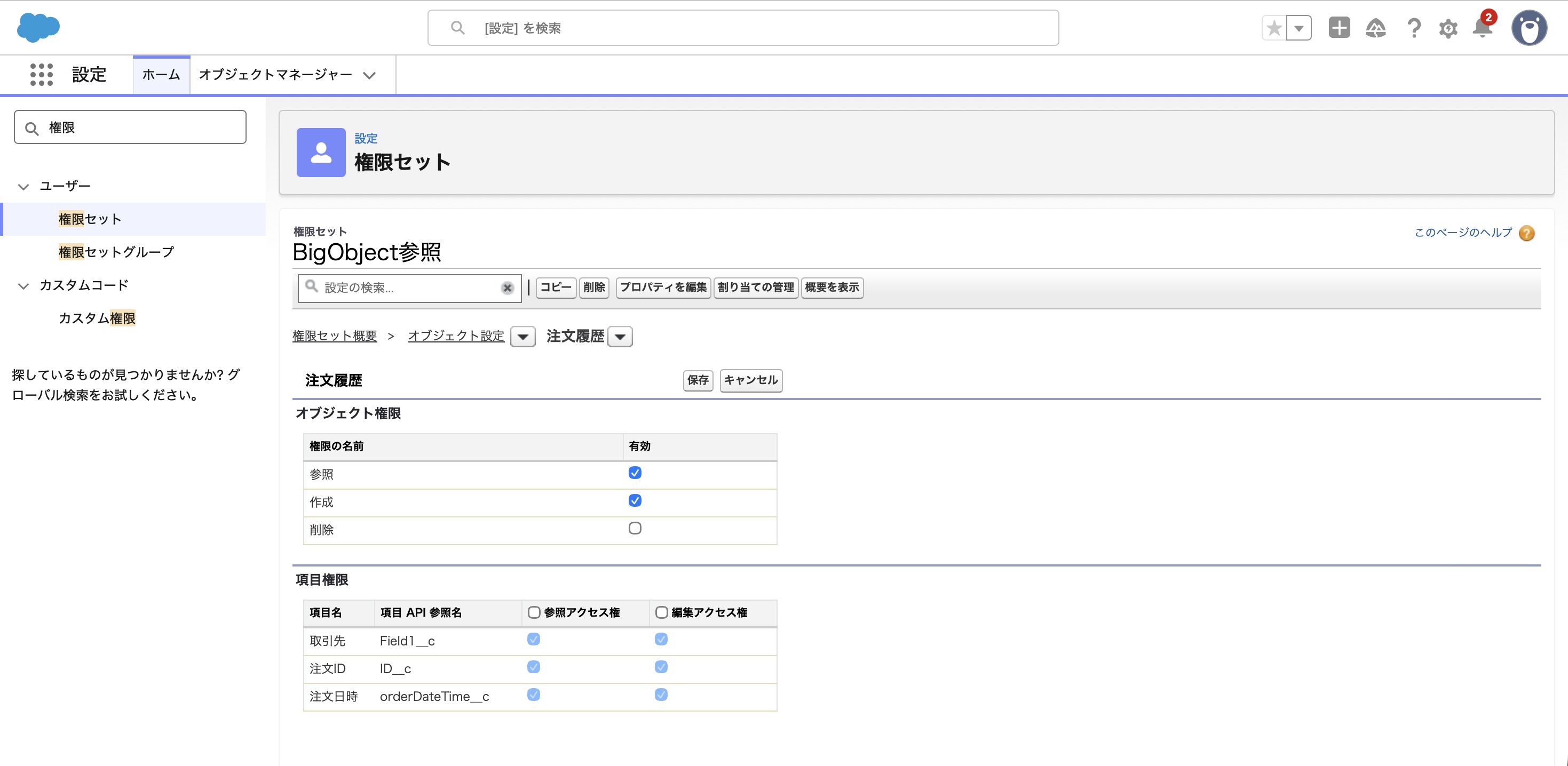The width and height of the screenshot is (1568, 766).
Task: Click the 設定 breadcrumb link in header
Action: click(366, 139)
